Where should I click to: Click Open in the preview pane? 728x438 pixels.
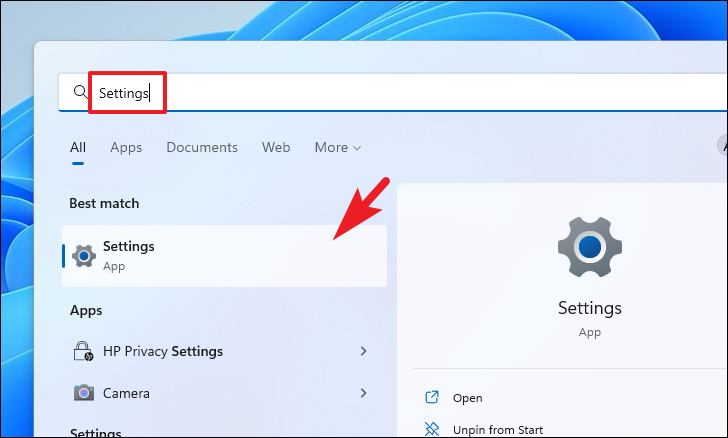coord(468,398)
